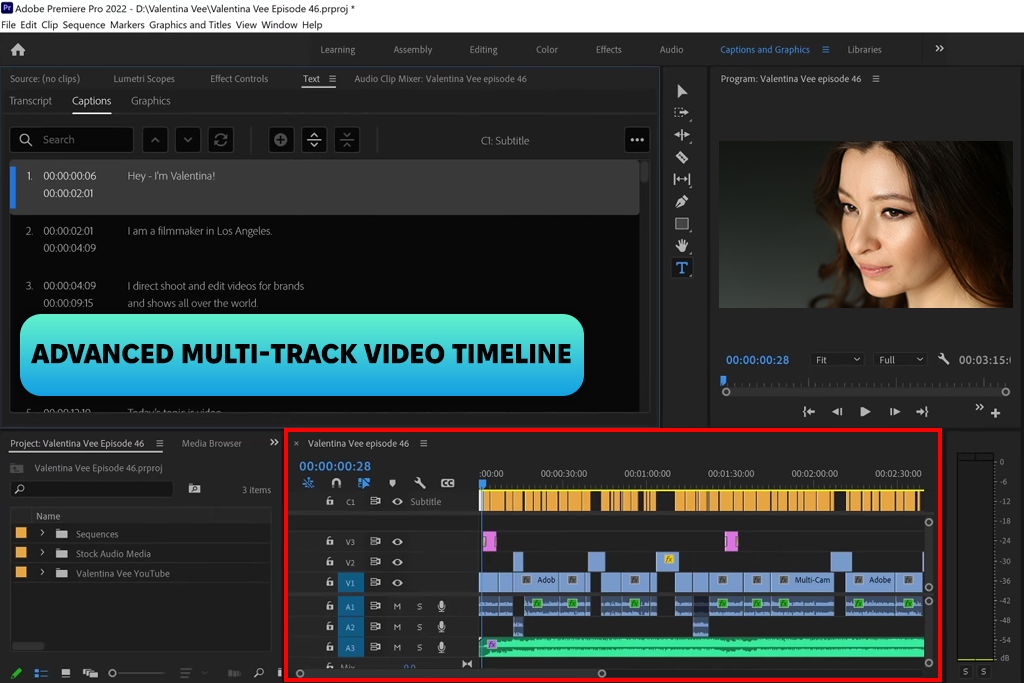Click find-in-bin folder search icon
This screenshot has height=683, width=1024.
(195, 488)
